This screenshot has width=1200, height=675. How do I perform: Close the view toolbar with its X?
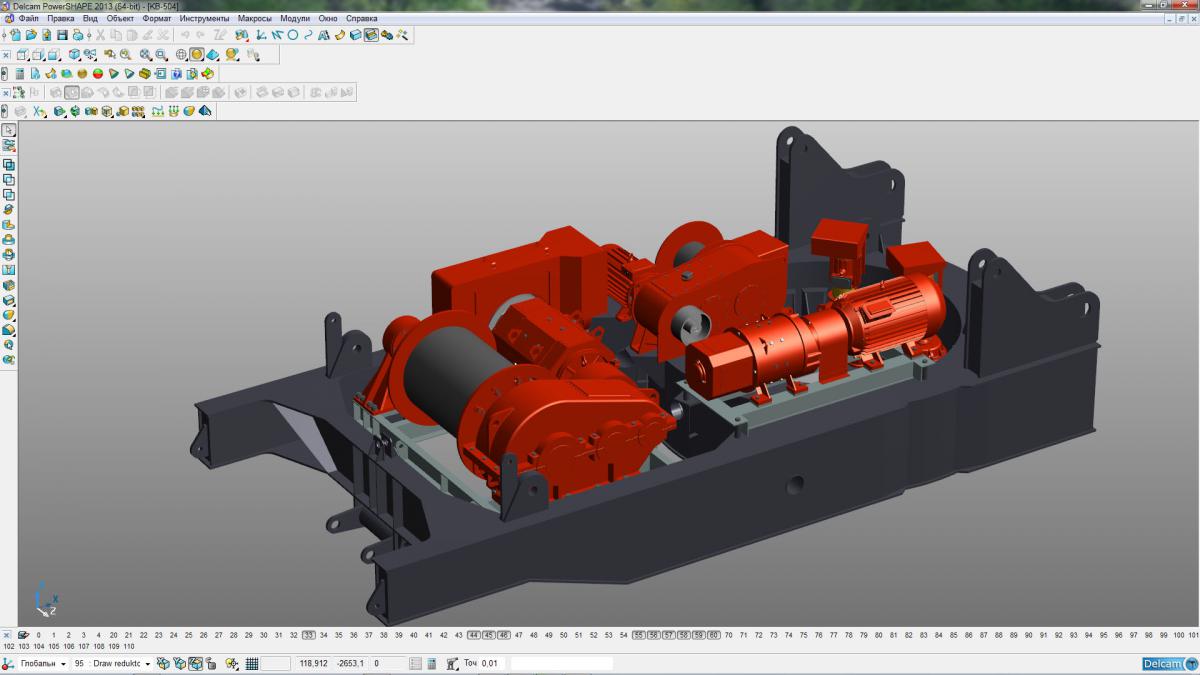pos(6,55)
